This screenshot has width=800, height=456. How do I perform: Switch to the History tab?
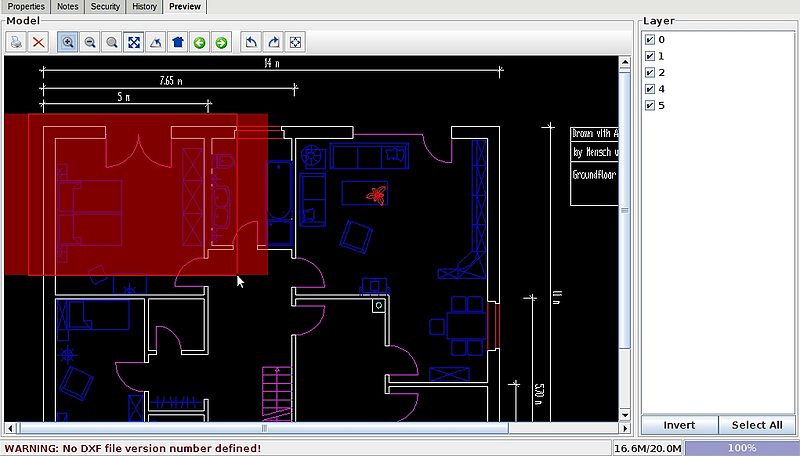144,7
